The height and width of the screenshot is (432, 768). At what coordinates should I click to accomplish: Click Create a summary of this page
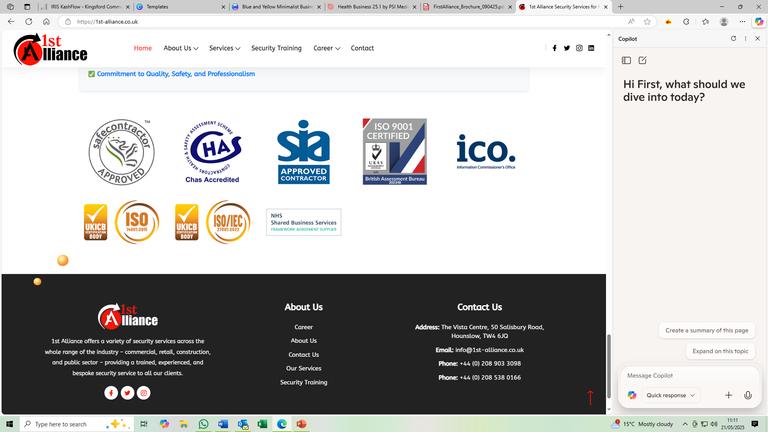pyautogui.click(x=706, y=331)
